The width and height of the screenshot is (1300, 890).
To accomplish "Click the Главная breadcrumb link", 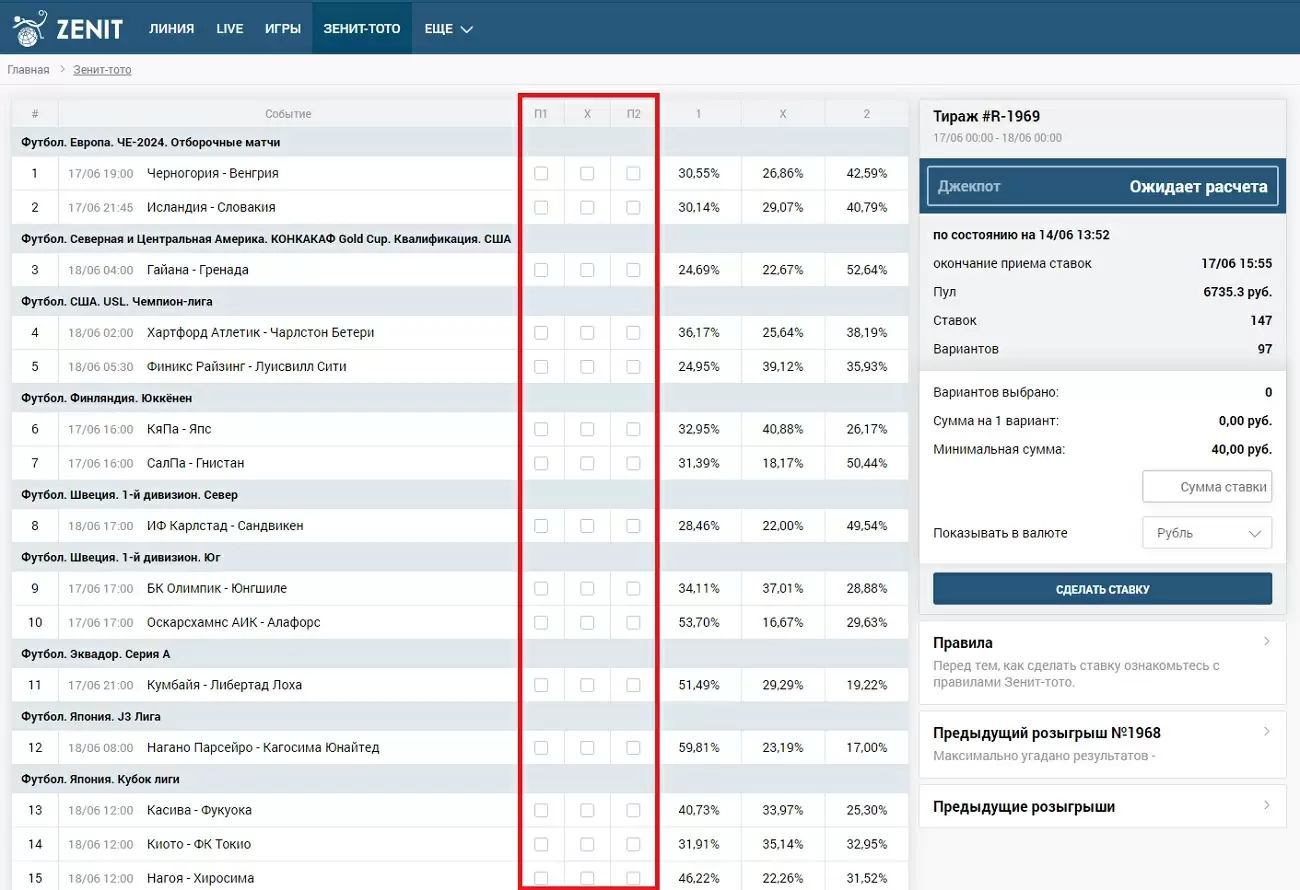I will pyautogui.click(x=28, y=70).
